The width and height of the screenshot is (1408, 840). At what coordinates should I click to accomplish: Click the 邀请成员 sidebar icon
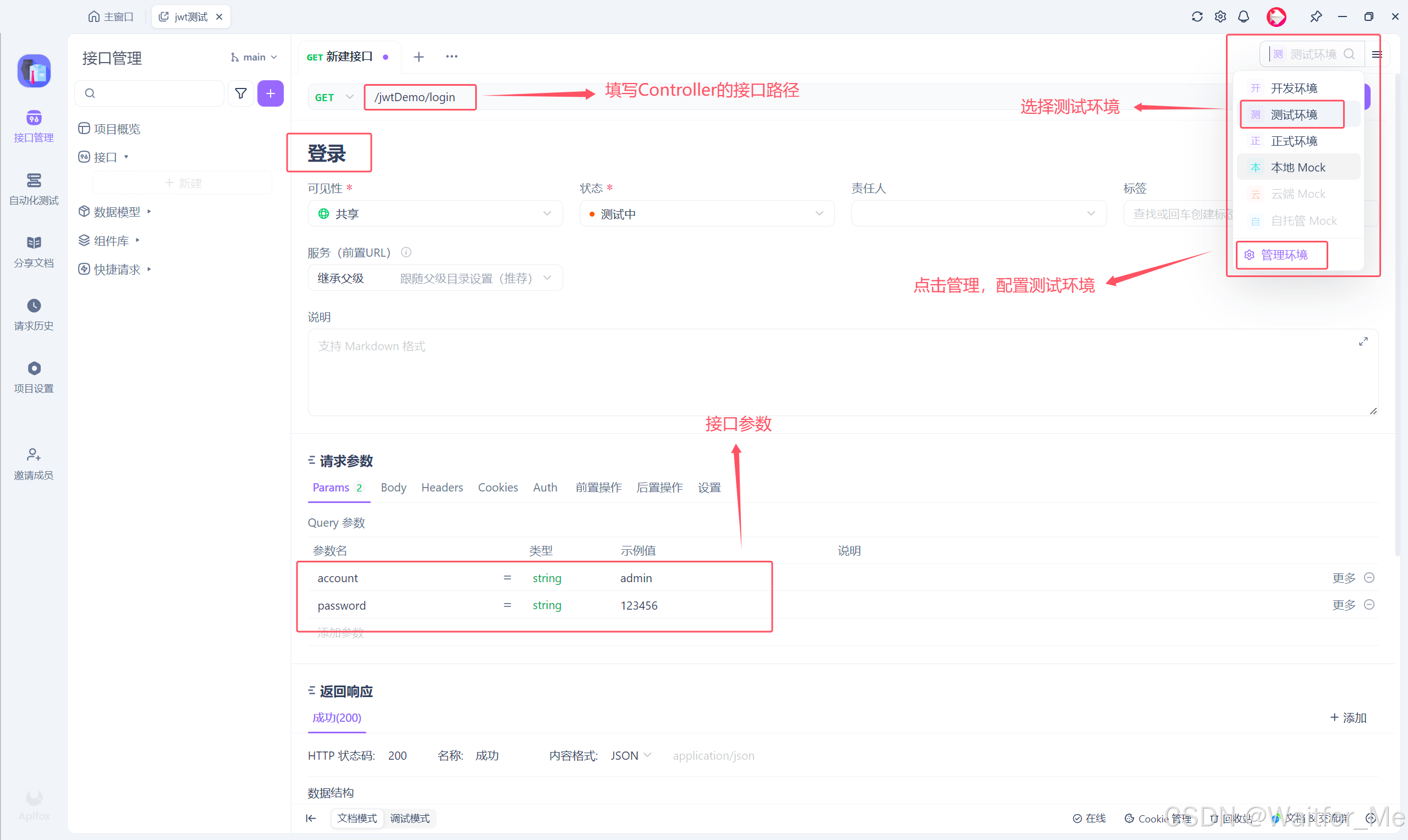(34, 464)
